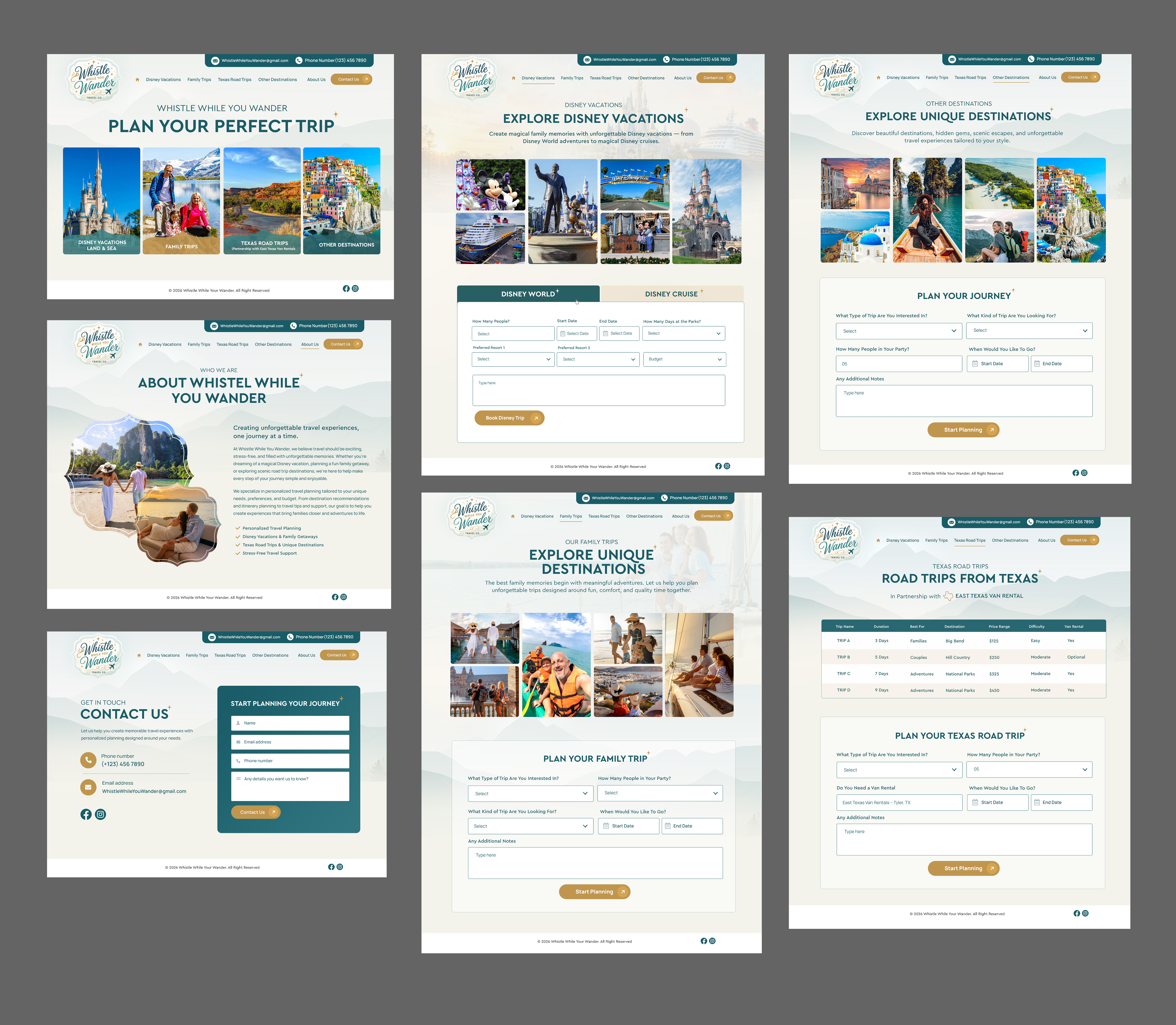1176x1025 pixels.
Task: Click Facebook icon in Disney Vacations page footer
Action: tap(719, 466)
